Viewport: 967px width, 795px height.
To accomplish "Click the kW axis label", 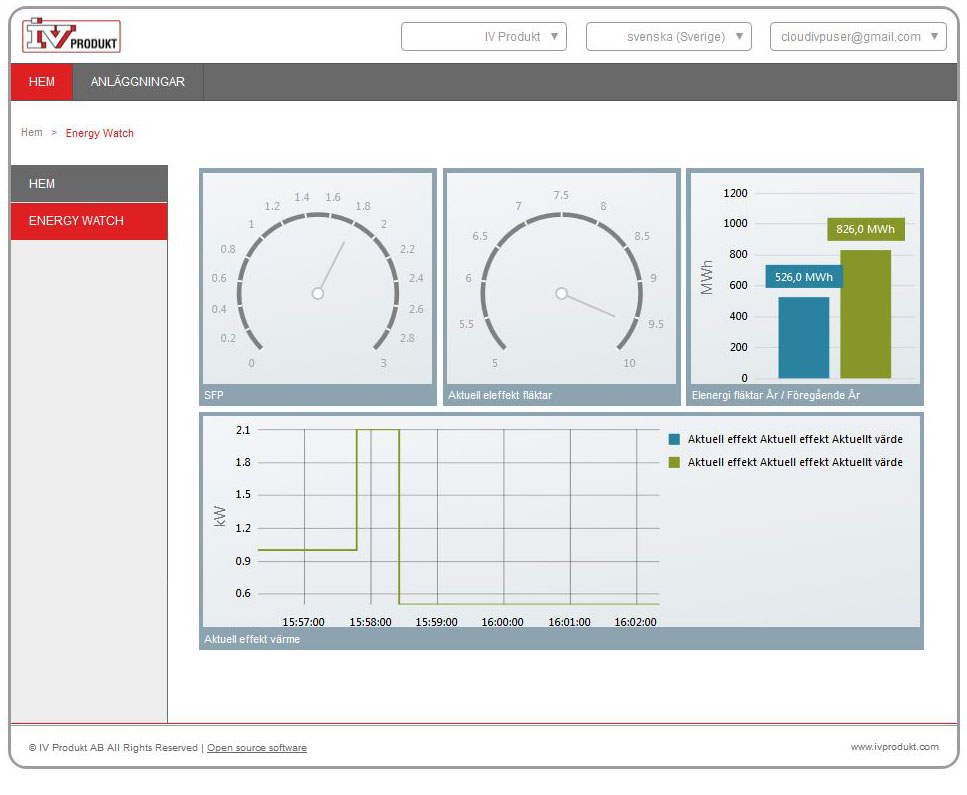I will [220, 516].
